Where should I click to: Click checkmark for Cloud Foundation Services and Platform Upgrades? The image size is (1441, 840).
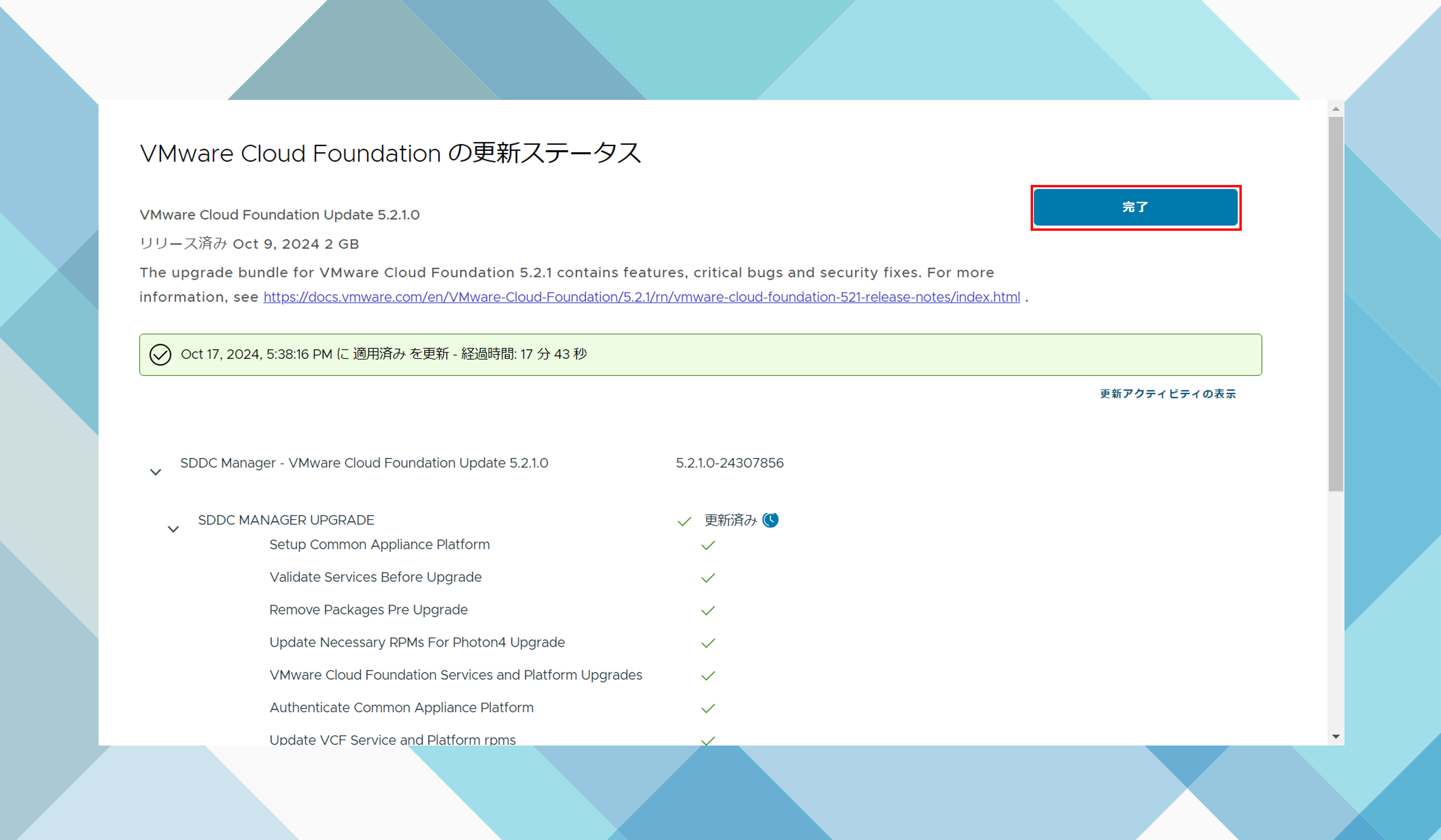[x=708, y=676]
